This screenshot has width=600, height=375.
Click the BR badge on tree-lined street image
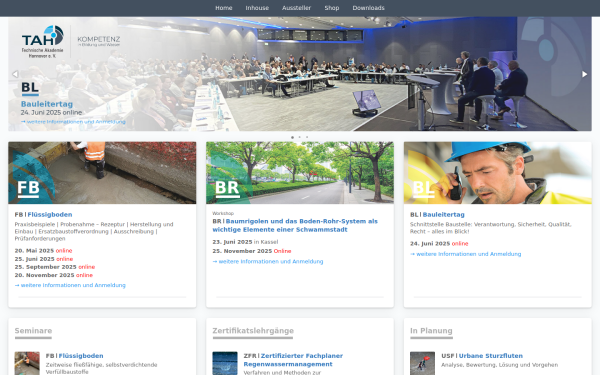(227, 189)
